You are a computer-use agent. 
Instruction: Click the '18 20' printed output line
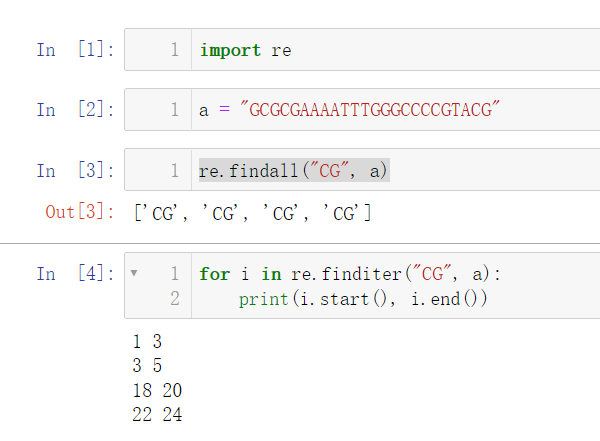tap(157, 390)
